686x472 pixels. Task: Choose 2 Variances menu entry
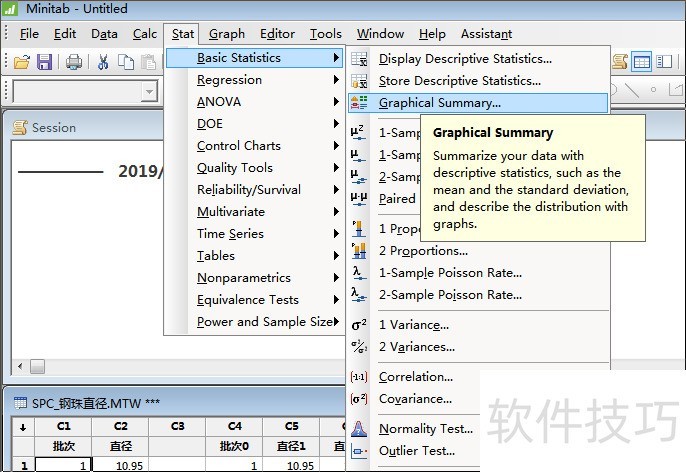(x=478, y=346)
